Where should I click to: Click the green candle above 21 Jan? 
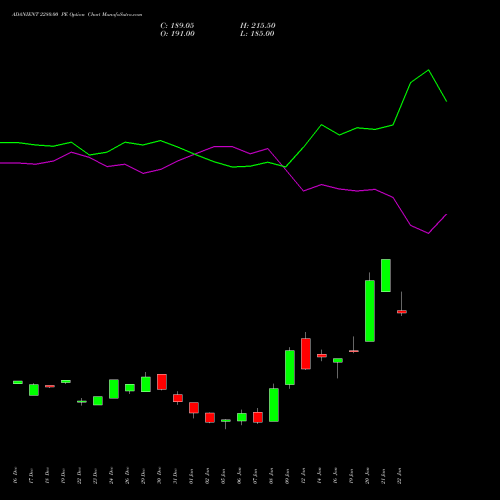[386, 275]
